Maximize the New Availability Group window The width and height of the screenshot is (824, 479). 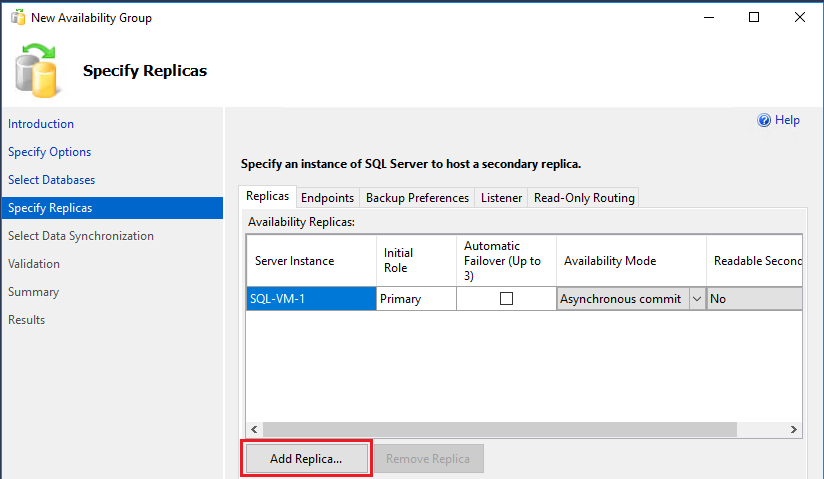[754, 17]
